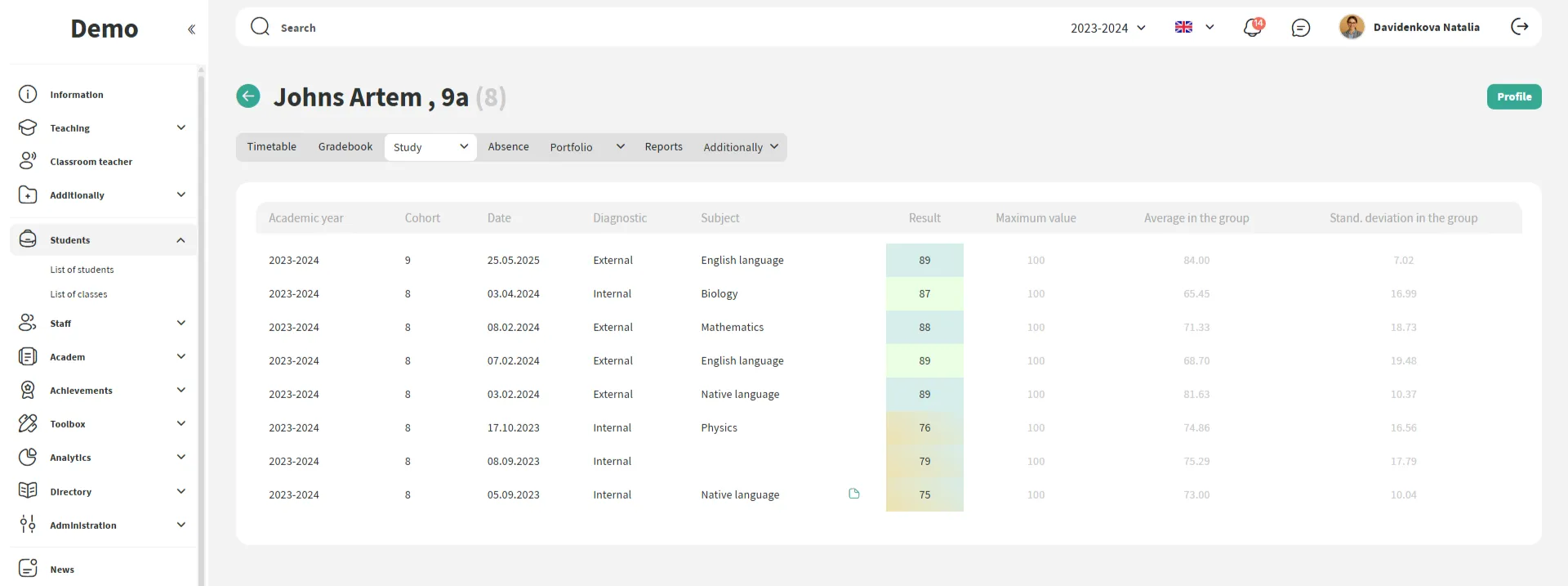
Task: Click the Information sidebar icon
Action: [x=28, y=94]
